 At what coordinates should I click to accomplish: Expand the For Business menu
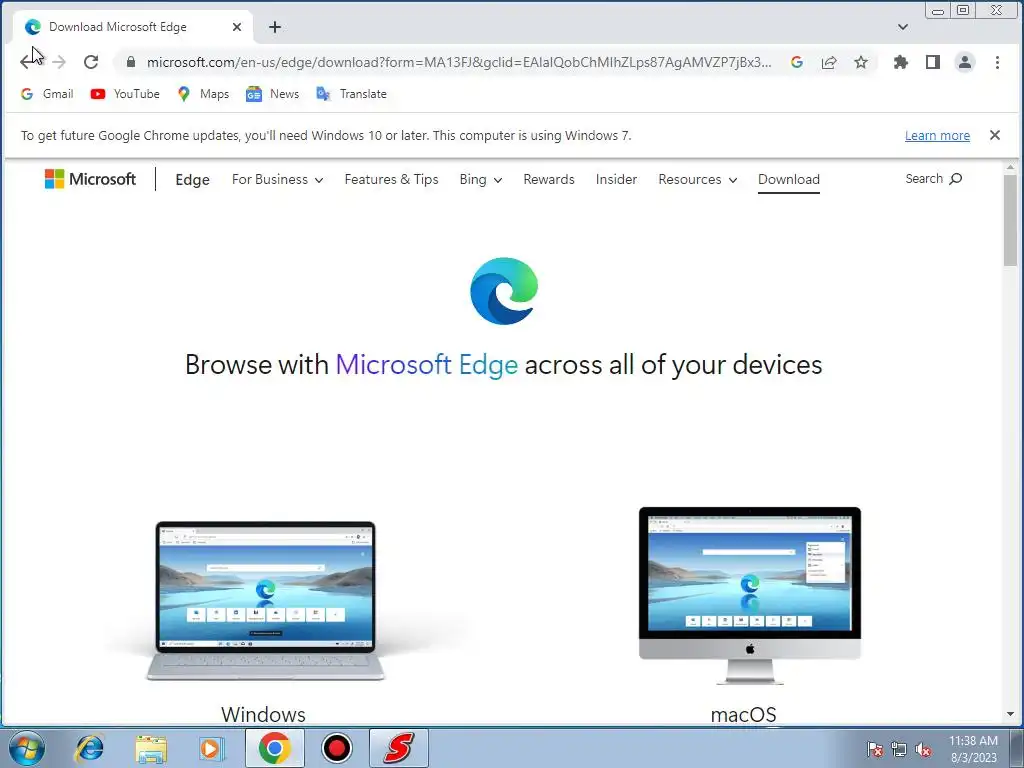[277, 180]
